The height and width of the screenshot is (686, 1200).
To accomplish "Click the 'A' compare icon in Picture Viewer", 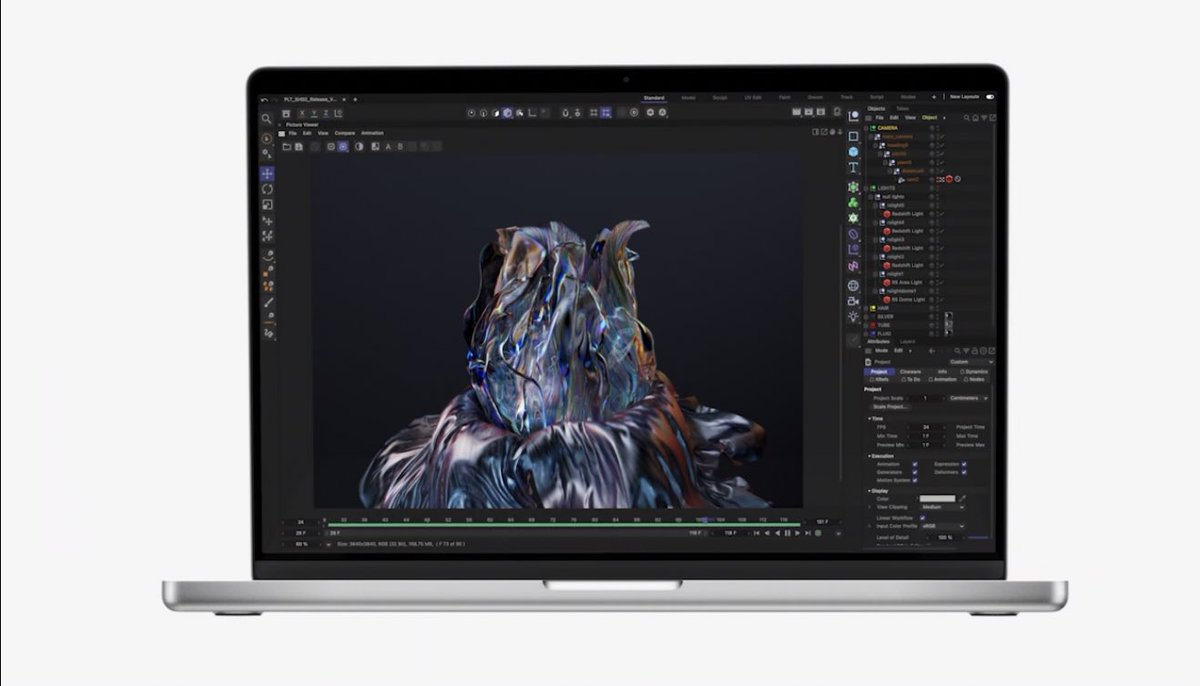I will (x=388, y=147).
